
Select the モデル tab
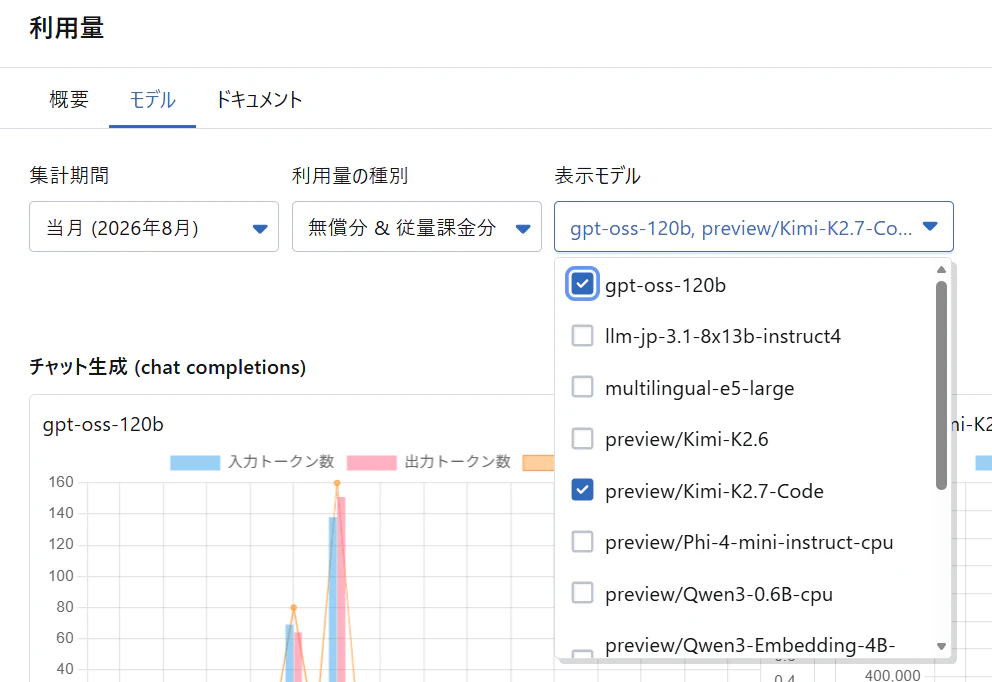click(152, 99)
